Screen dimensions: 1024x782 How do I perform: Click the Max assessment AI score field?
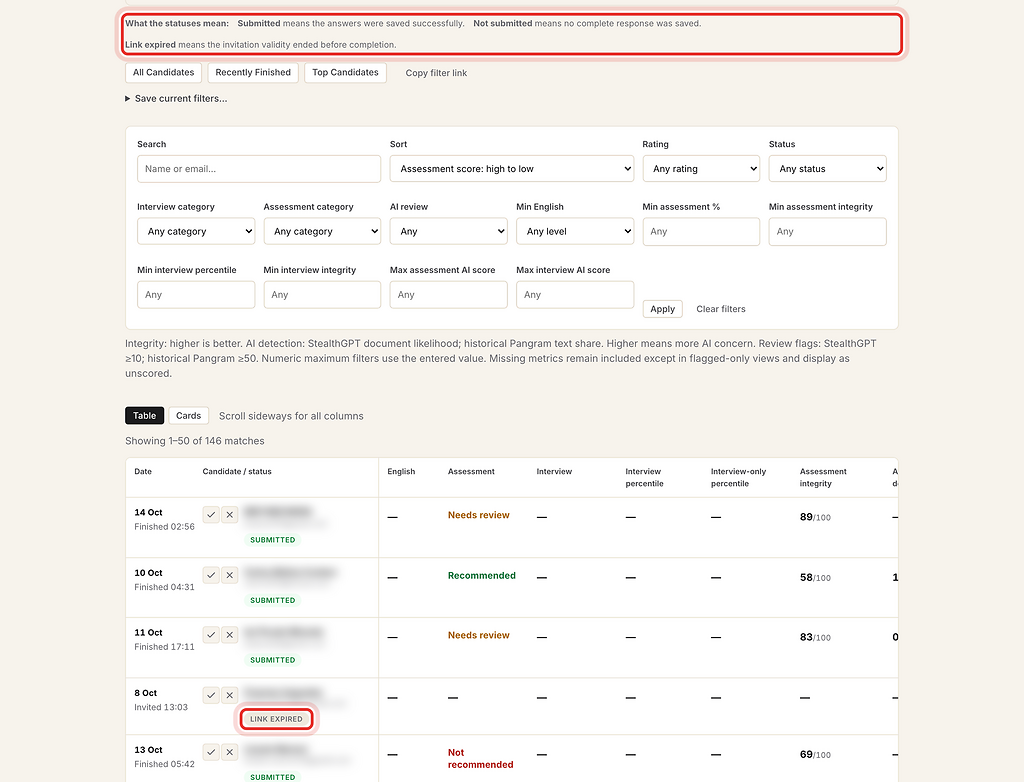click(448, 295)
